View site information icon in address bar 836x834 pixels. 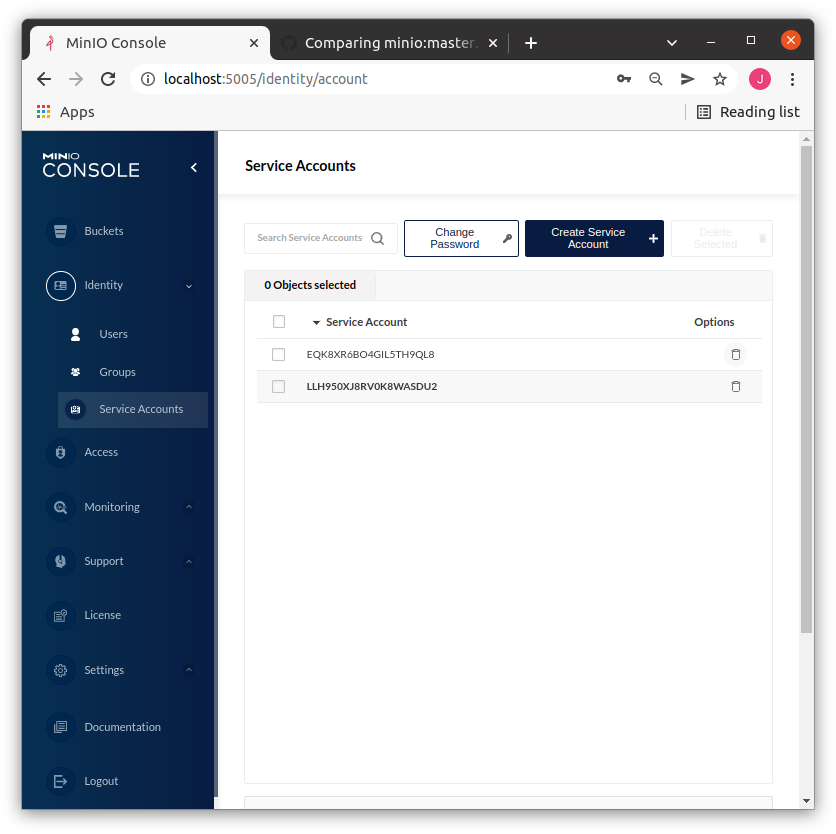[148, 79]
